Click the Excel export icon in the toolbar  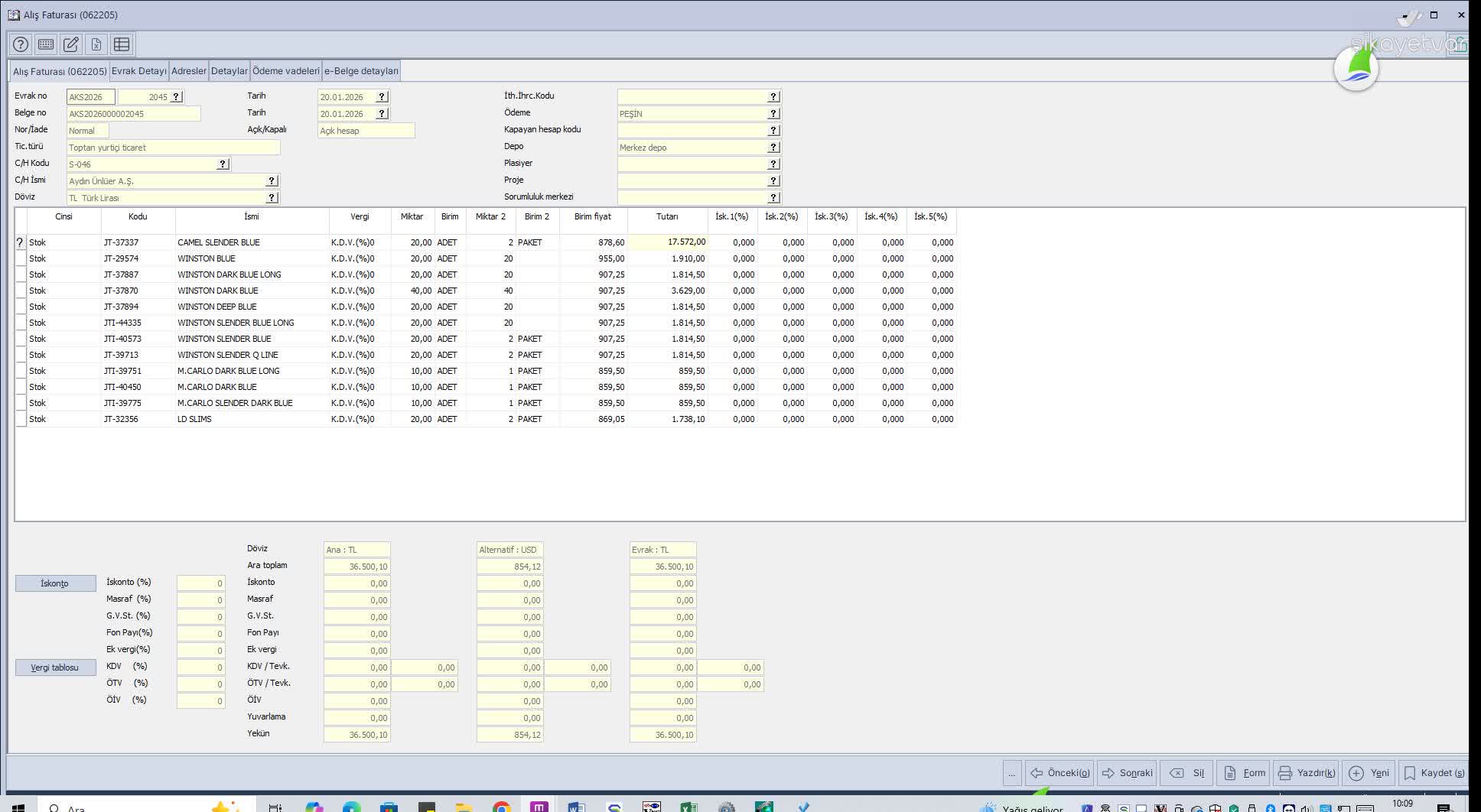pos(96,44)
